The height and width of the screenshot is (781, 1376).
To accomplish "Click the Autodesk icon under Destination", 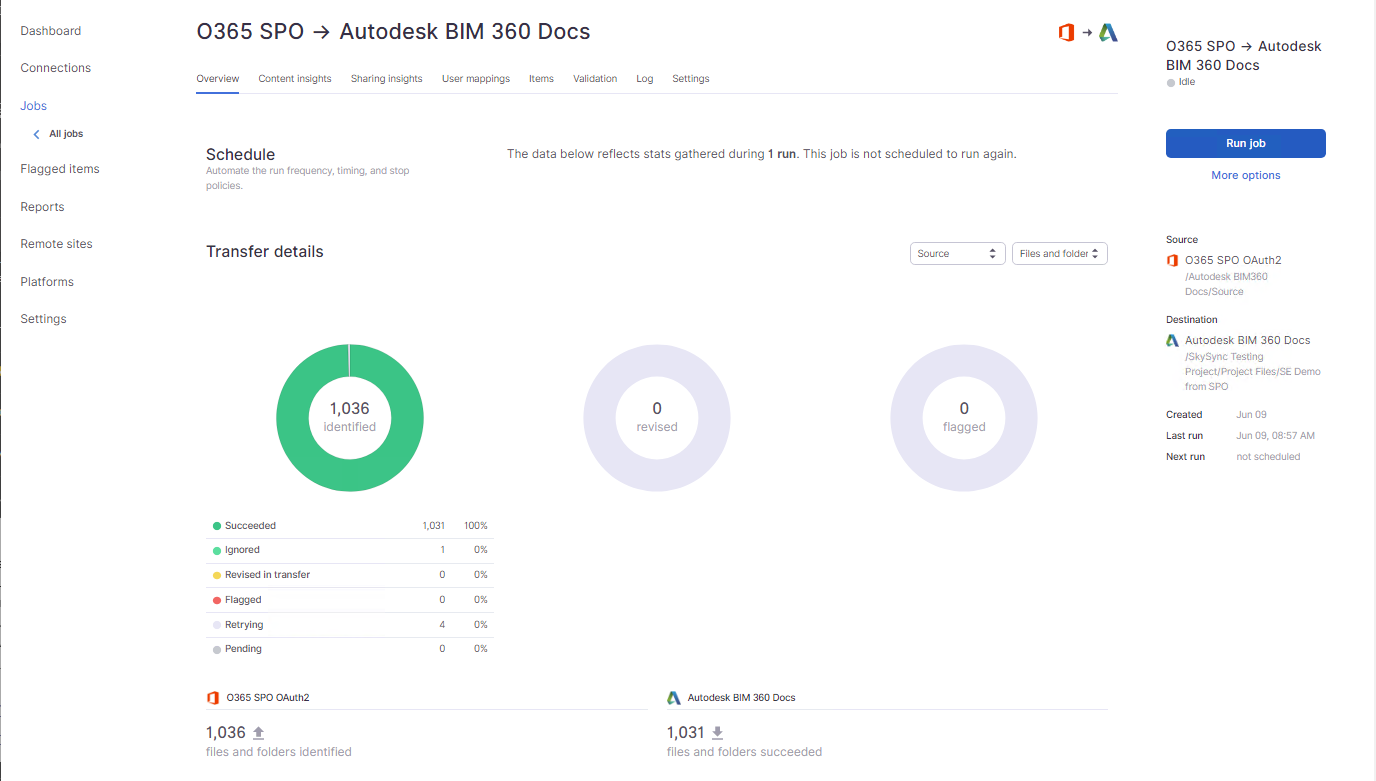I will pyautogui.click(x=1173, y=340).
